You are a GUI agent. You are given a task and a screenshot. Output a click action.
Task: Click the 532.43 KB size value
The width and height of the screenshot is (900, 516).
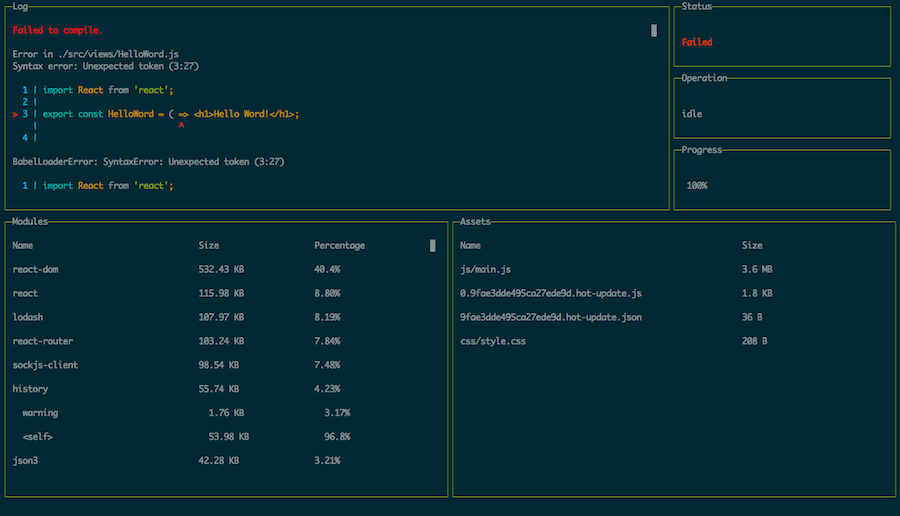coord(221,269)
